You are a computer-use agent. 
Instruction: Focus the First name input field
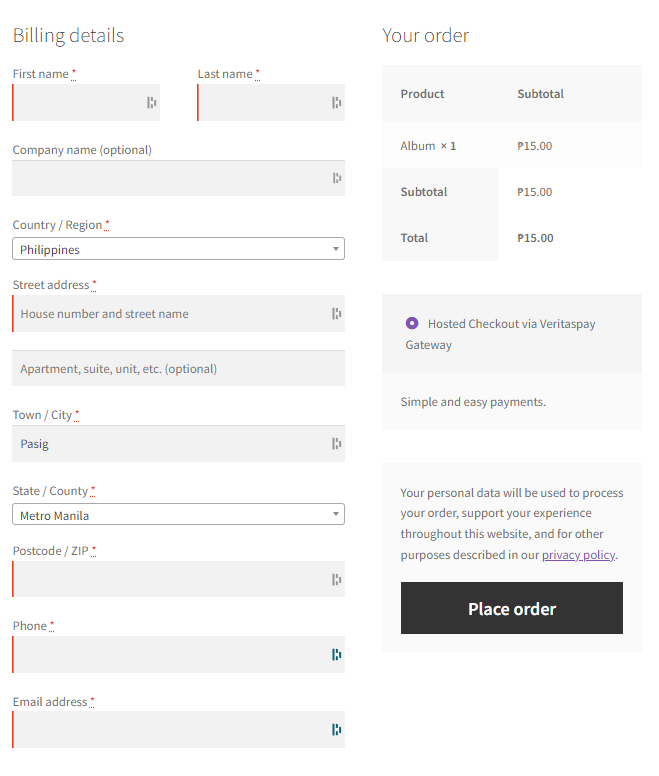[x=86, y=102]
